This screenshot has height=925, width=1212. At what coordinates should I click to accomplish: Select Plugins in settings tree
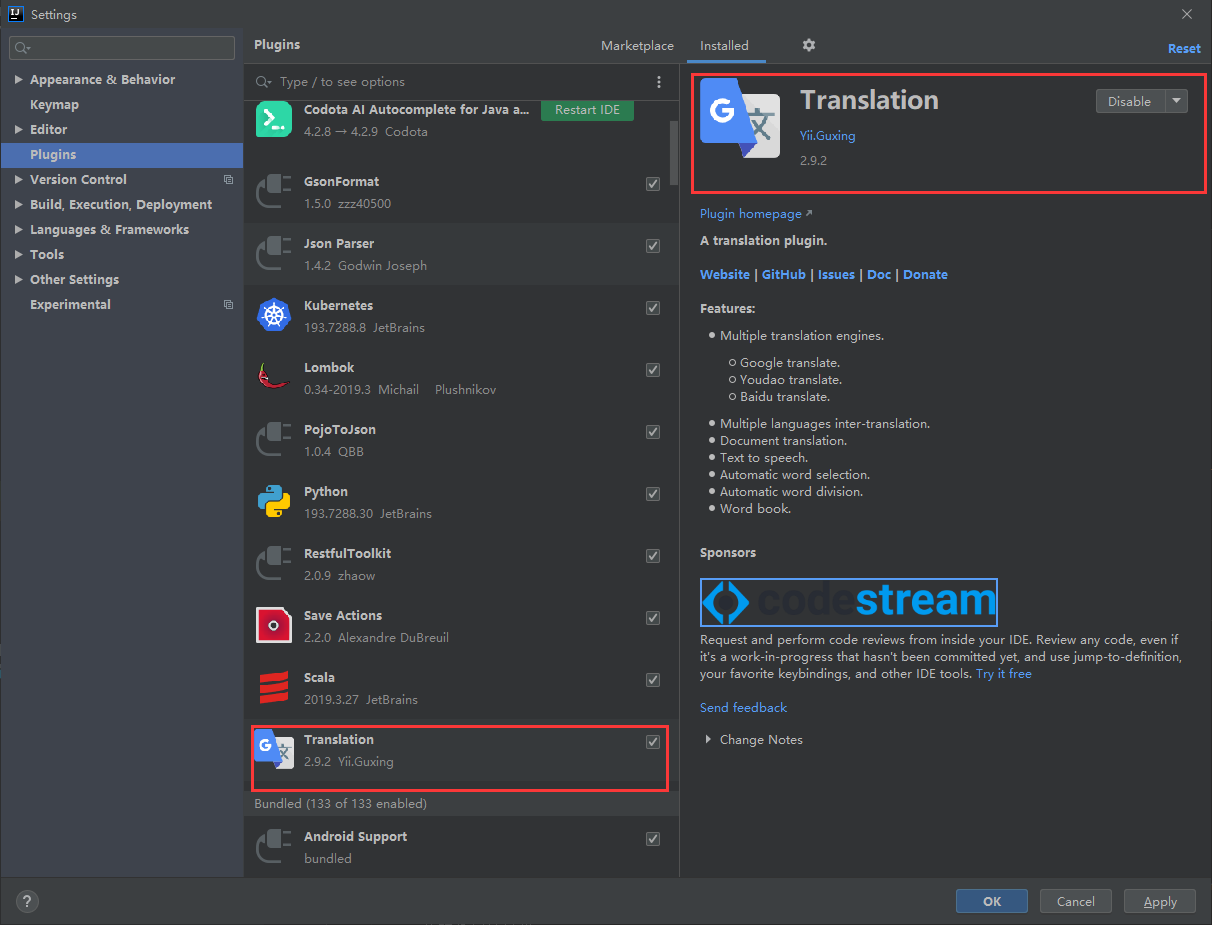122,155
